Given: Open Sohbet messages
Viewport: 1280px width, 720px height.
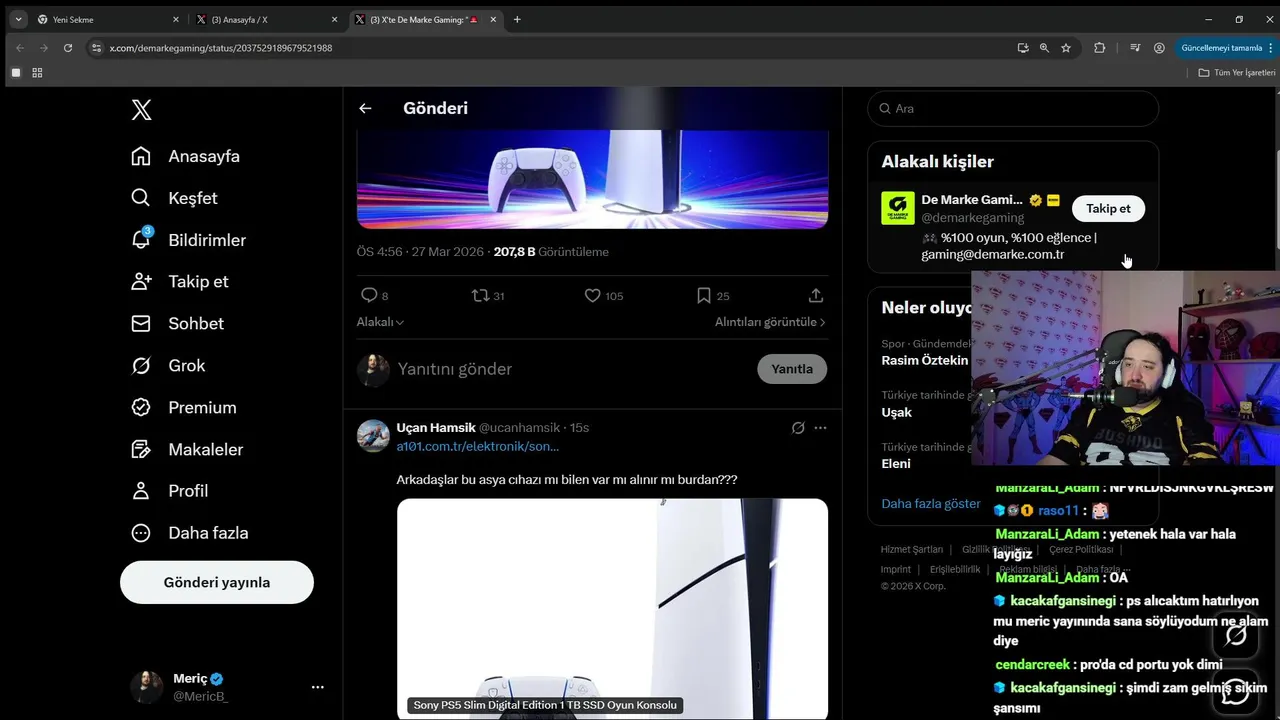Looking at the screenshot, I should tap(177, 323).
